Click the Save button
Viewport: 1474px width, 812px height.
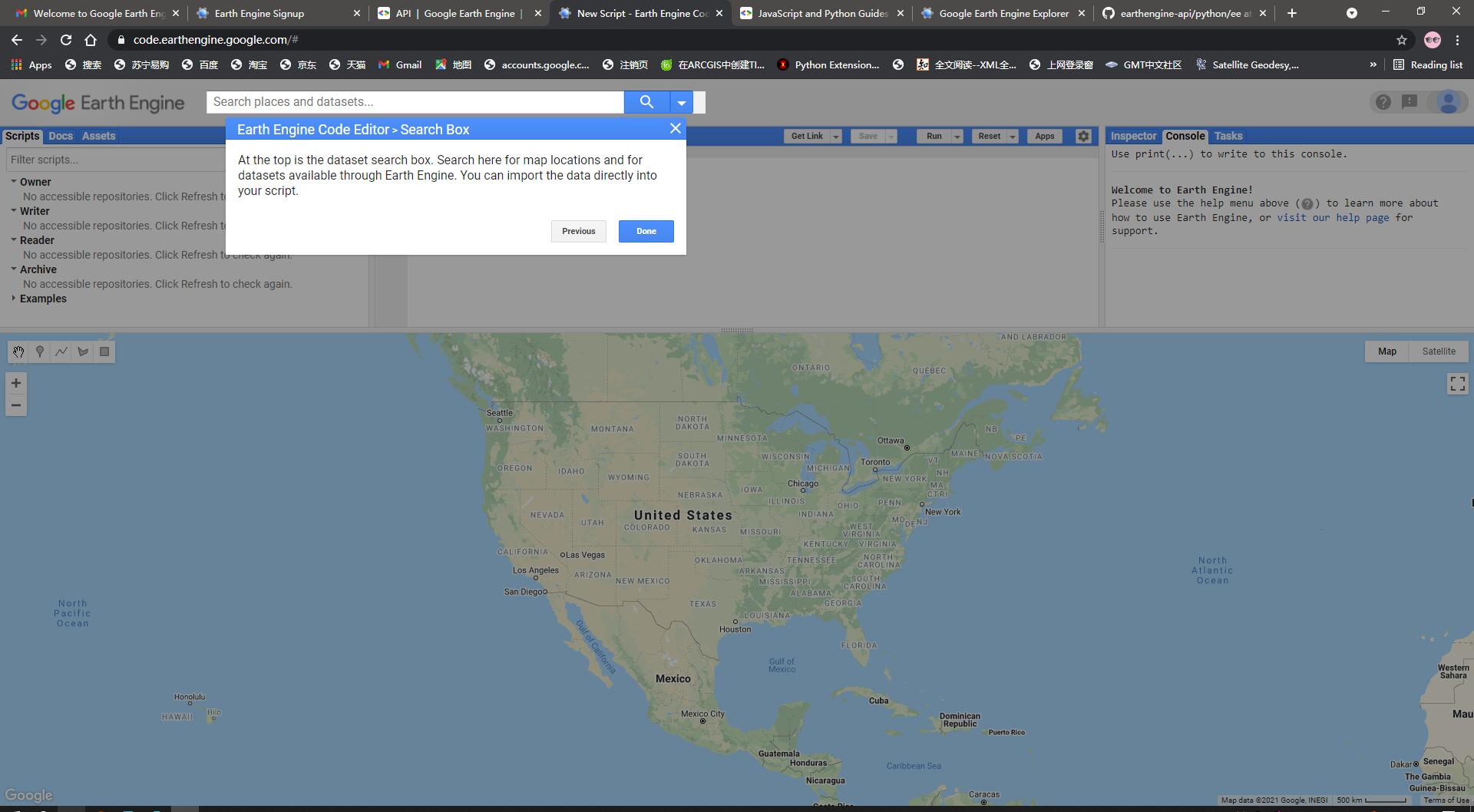(x=868, y=137)
